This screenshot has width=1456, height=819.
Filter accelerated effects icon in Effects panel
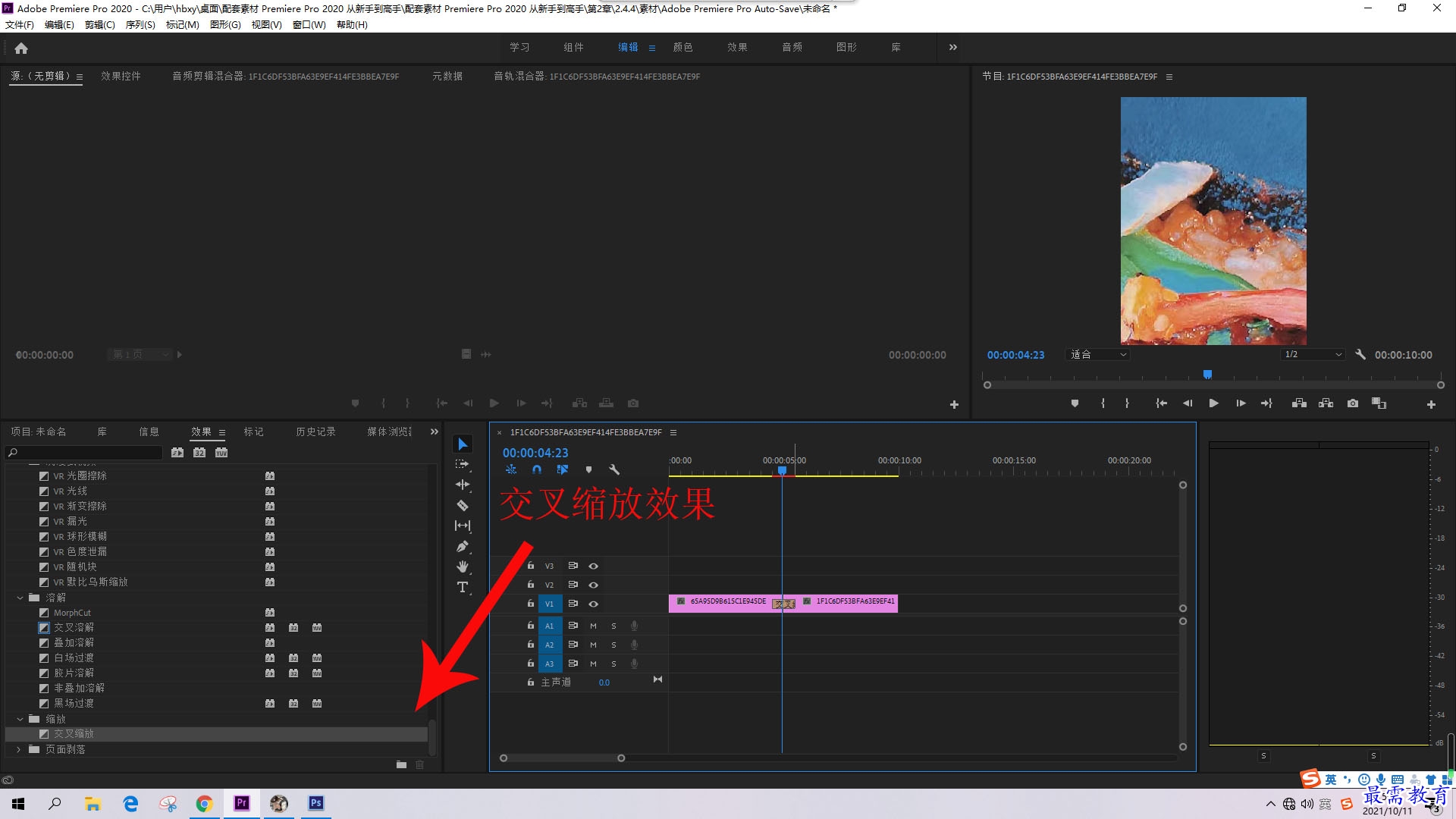click(x=177, y=453)
